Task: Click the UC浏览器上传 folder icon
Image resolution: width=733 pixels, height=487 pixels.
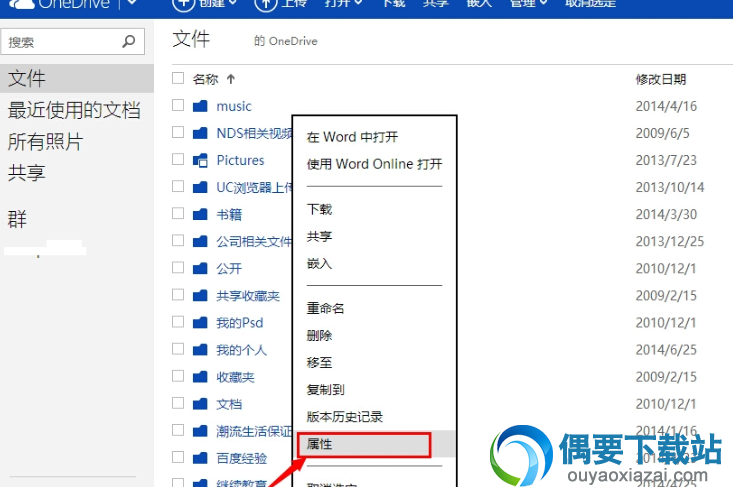Action: pyautogui.click(x=200, y=187)
